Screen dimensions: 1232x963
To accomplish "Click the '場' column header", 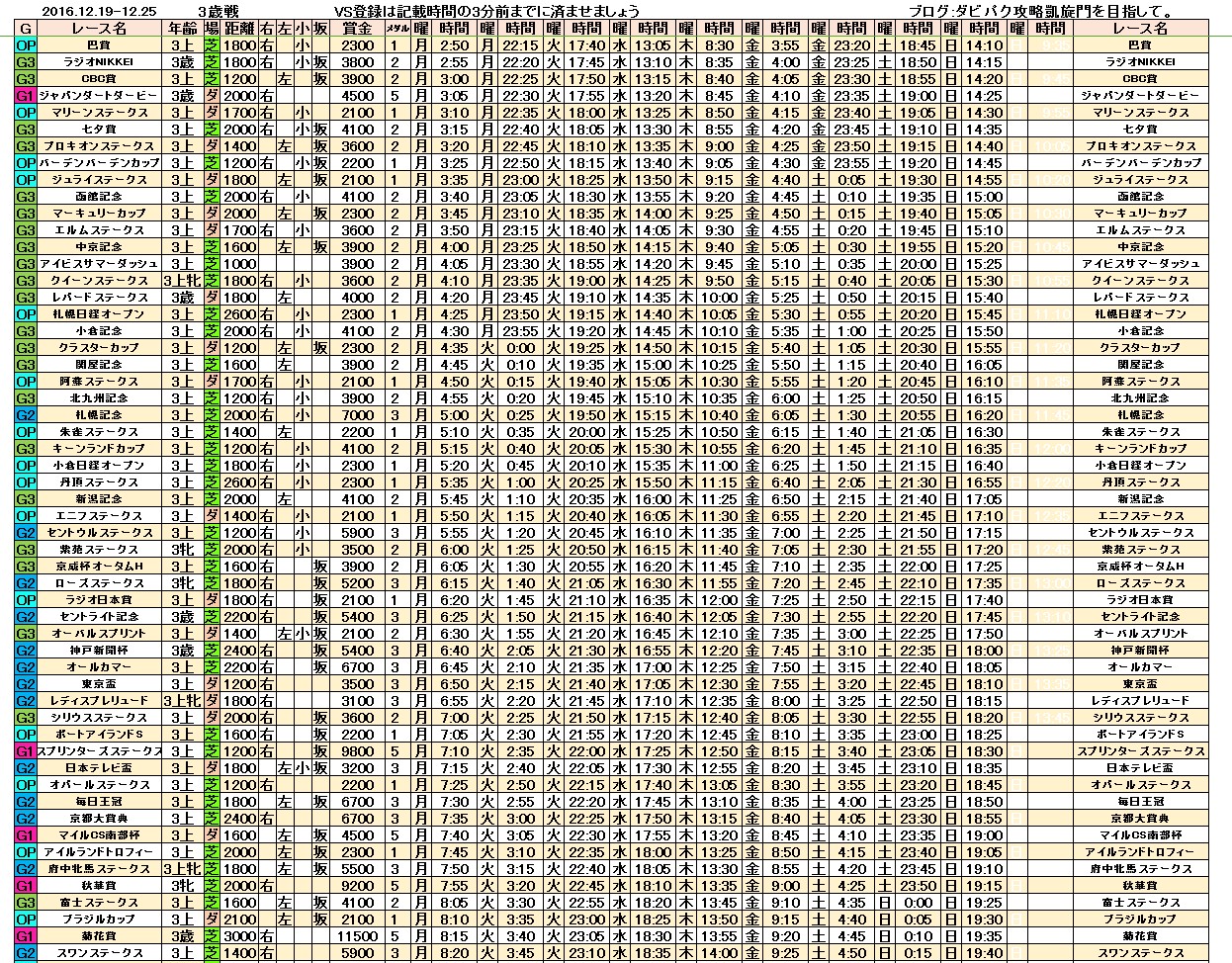I will 211,29.
